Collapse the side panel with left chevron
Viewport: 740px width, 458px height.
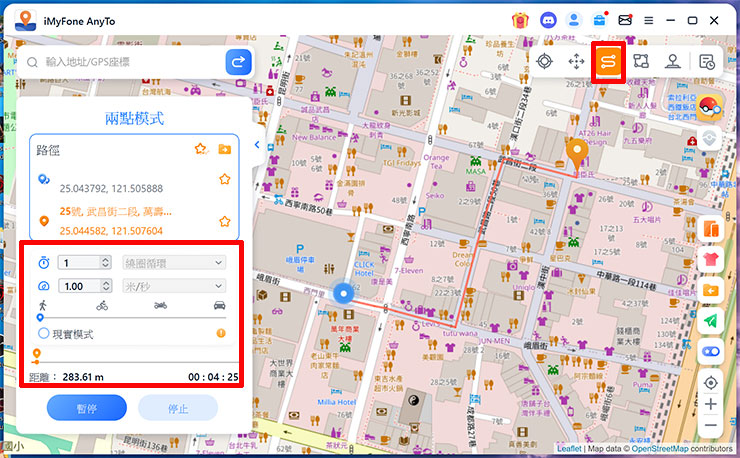(x=257, y=145)
